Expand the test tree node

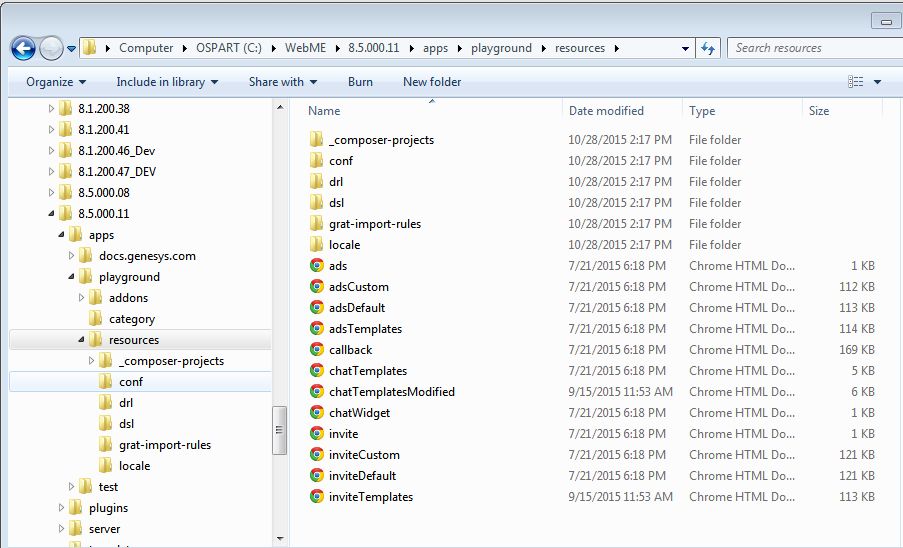coord(71,487)
